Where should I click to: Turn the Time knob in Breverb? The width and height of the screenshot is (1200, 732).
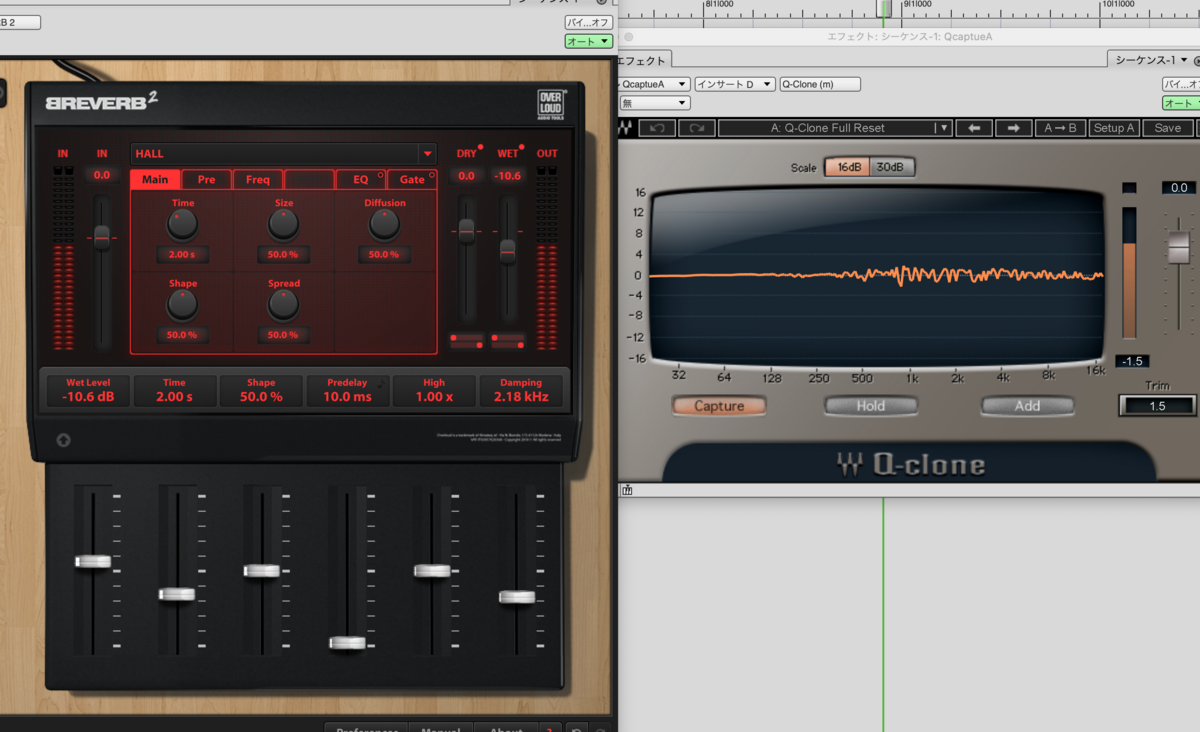tap(182, 224)
